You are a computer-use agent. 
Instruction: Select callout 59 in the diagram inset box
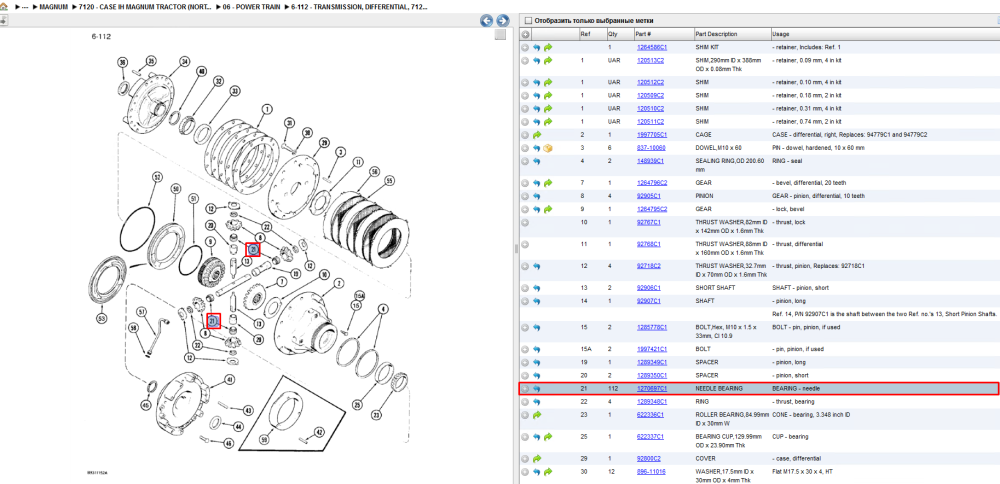[264, 439]
